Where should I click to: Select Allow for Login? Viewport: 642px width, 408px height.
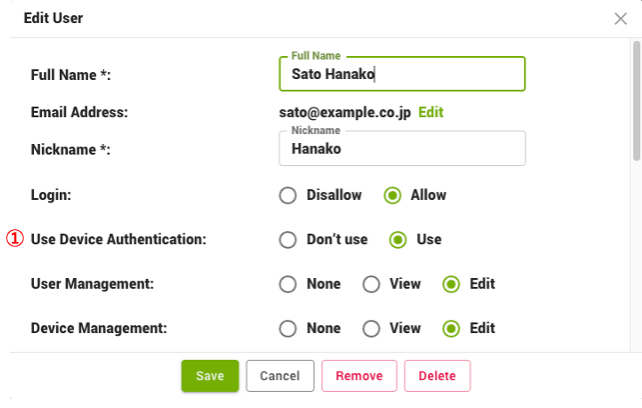(x=393, y=195)
